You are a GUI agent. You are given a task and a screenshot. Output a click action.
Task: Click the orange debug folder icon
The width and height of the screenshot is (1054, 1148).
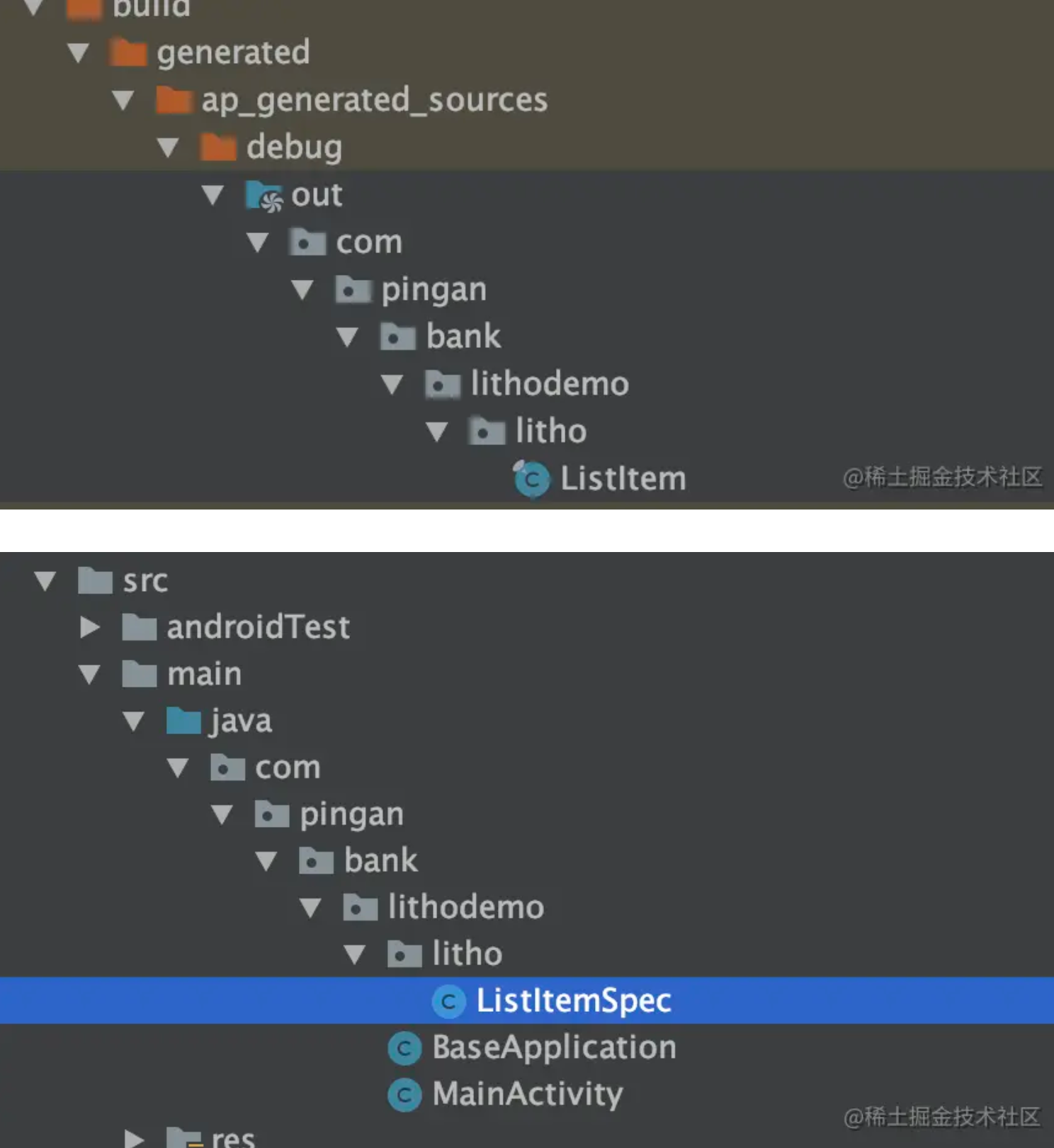click(x=217, y=147)
